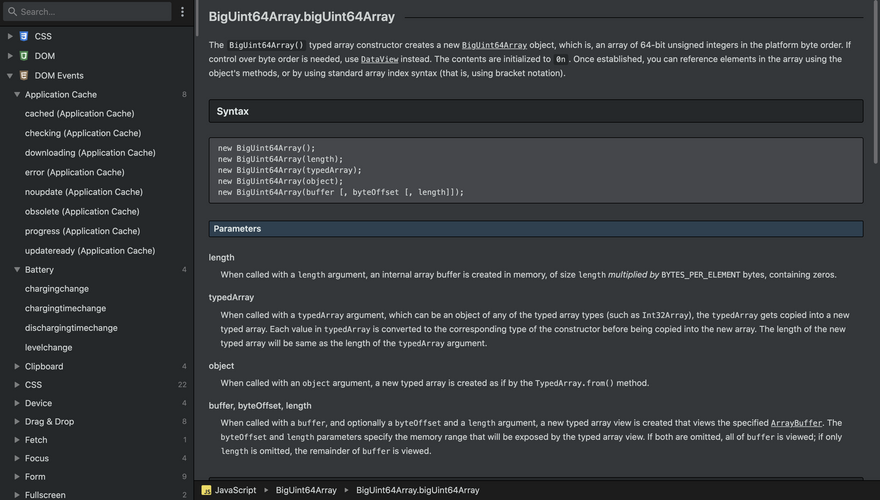Screen dimensions: 880x500
Task: Go to JavaScript in the breadcrumb
Action: pyautogui.click(x=236, y=490)
